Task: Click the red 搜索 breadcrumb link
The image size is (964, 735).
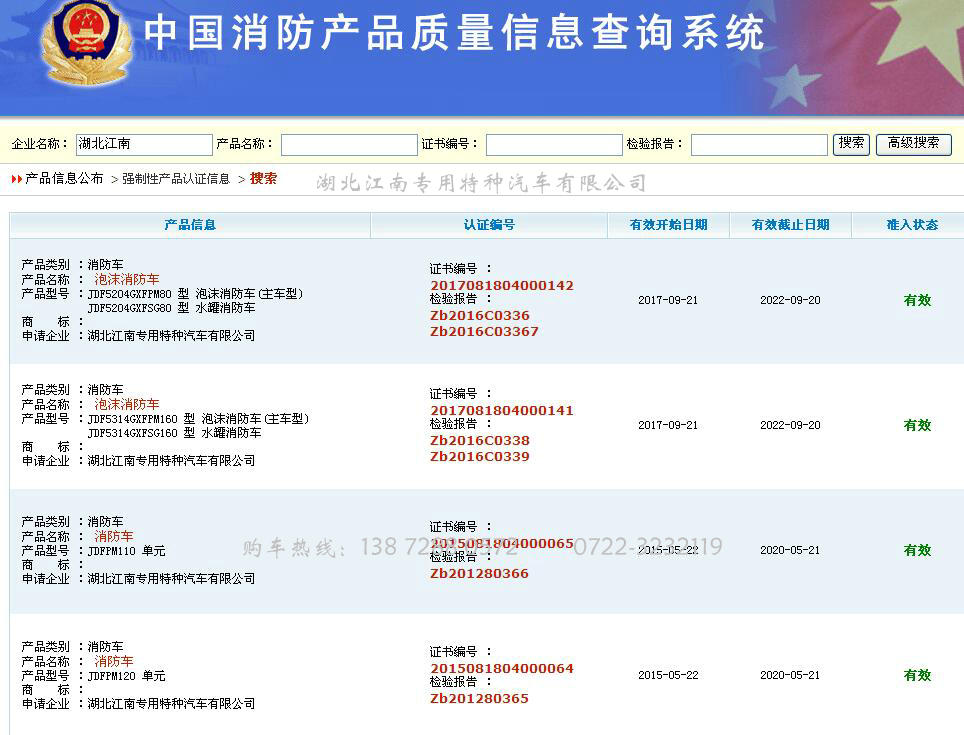Action: pos(263,179)
